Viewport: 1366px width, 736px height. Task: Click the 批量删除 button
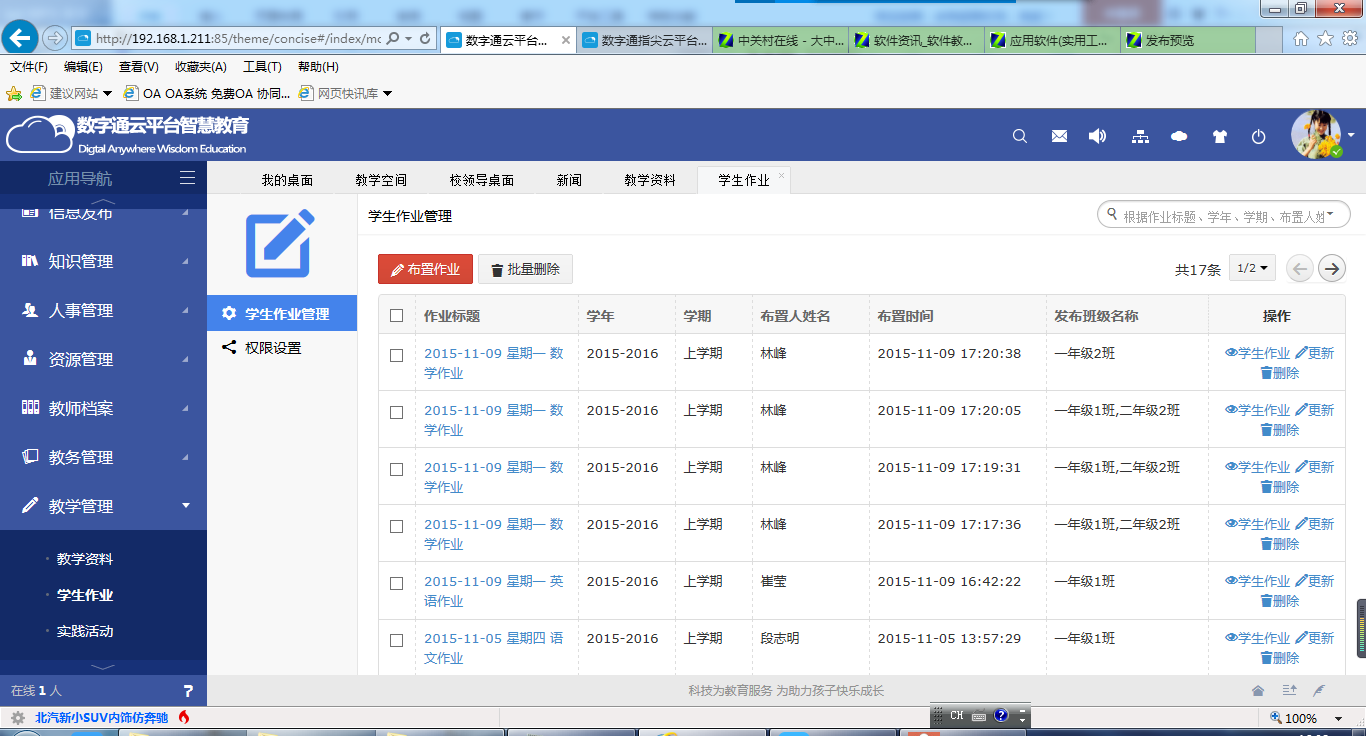pos(525,269)
